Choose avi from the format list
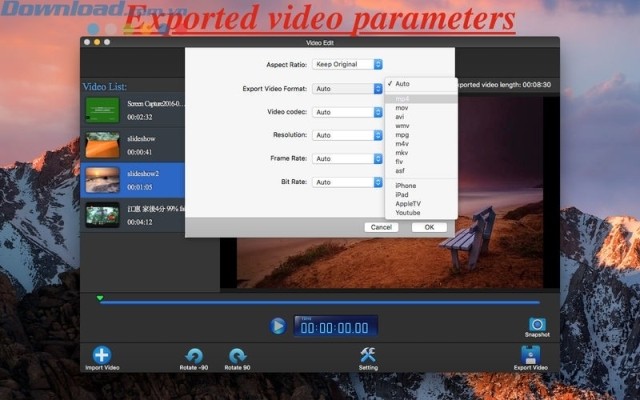The width and height of the screenshot is (640, 400). pyautogui.click(x=421, y=117)
